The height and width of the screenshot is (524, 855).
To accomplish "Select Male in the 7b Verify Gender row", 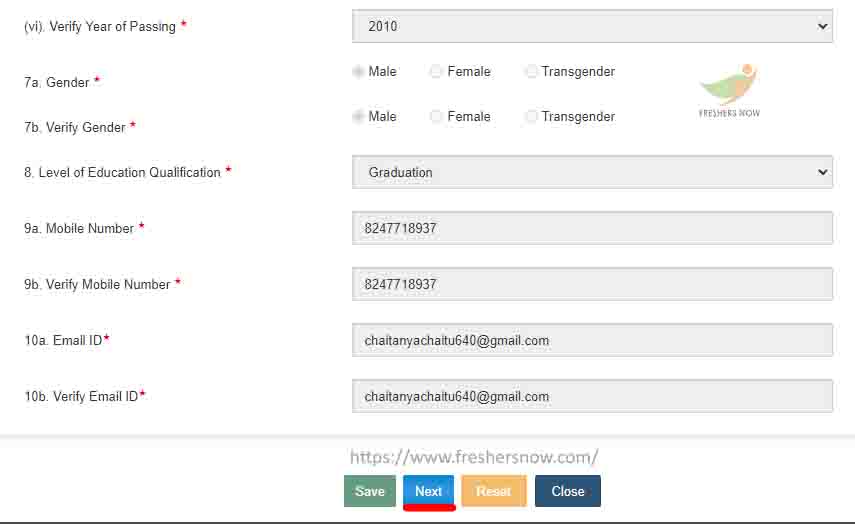I will (x=358, y=116).
